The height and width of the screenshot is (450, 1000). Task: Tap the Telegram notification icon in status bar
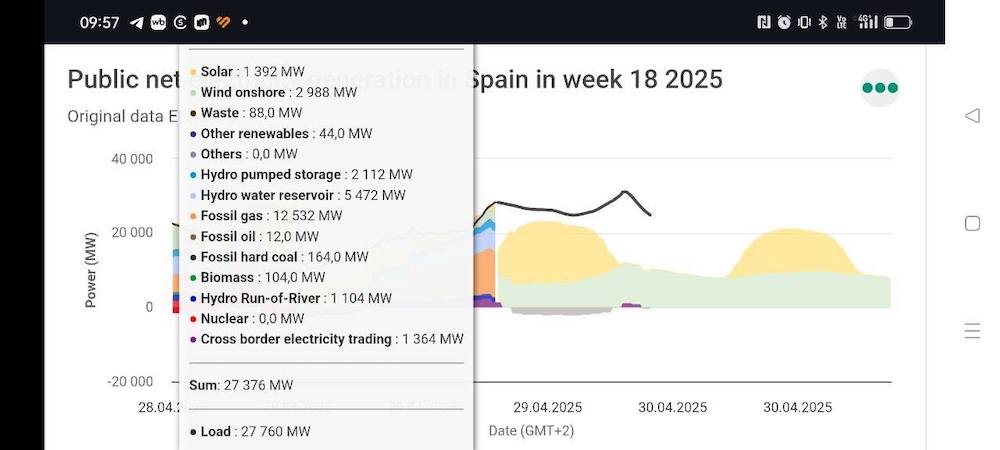pos(137,22)
